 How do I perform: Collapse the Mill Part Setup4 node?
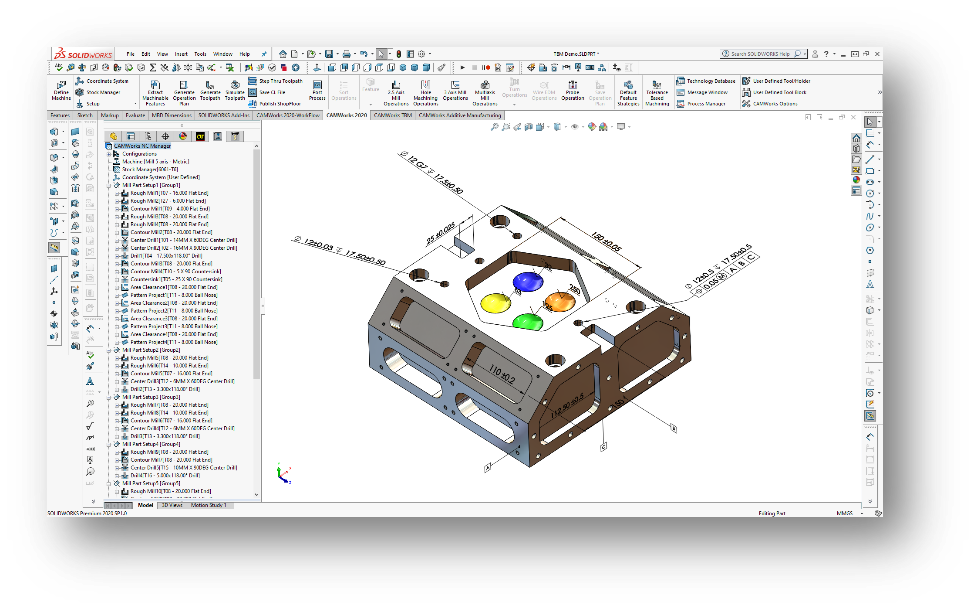(109, 445)
